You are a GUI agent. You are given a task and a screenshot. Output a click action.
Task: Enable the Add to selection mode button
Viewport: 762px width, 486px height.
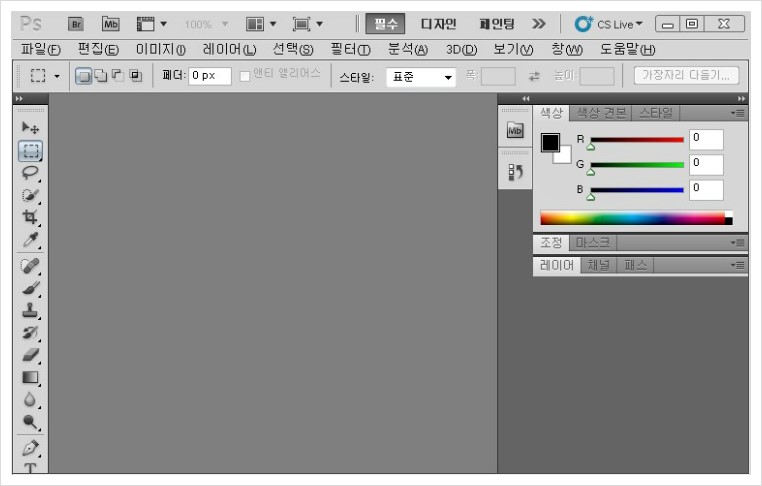(101, 76)
